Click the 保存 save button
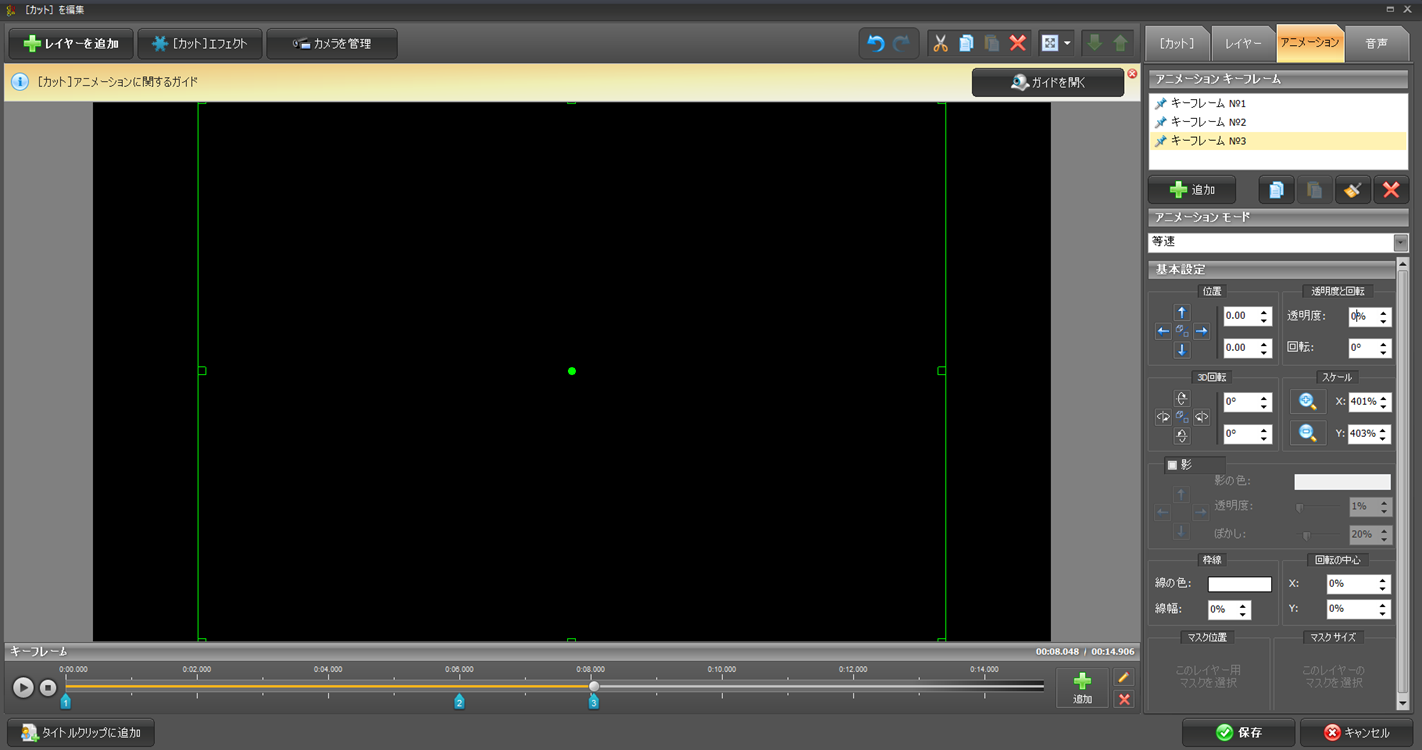1422x750 pixels. (1238, 733)
